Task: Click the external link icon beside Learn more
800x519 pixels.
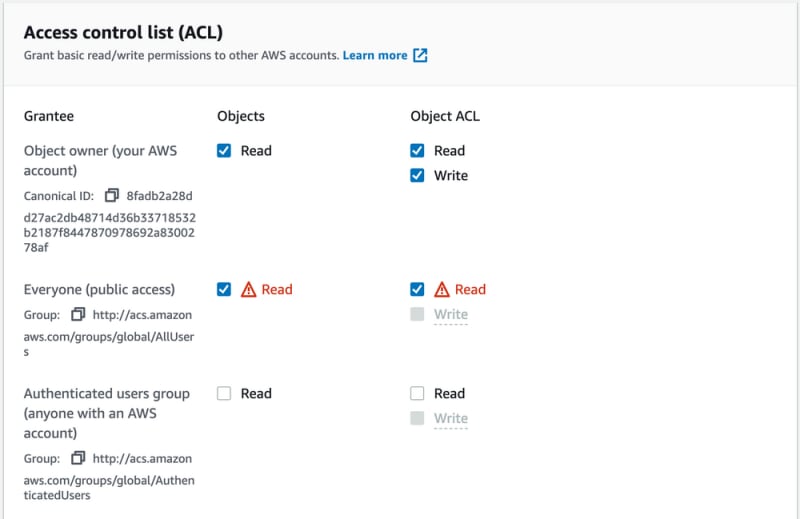Action: click(x=420, y=55)
